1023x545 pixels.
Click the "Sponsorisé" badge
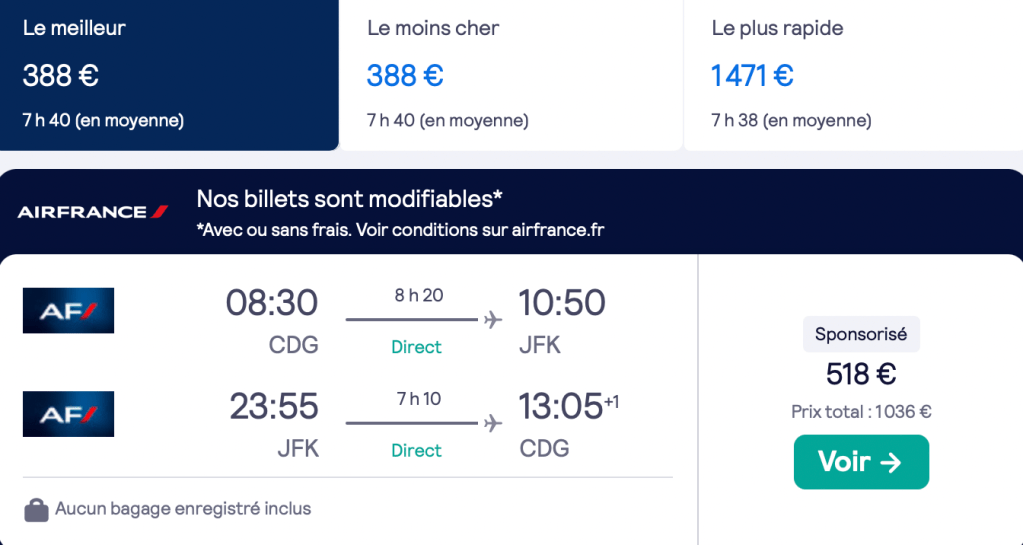pyautogui.click(x=861, y=335)
